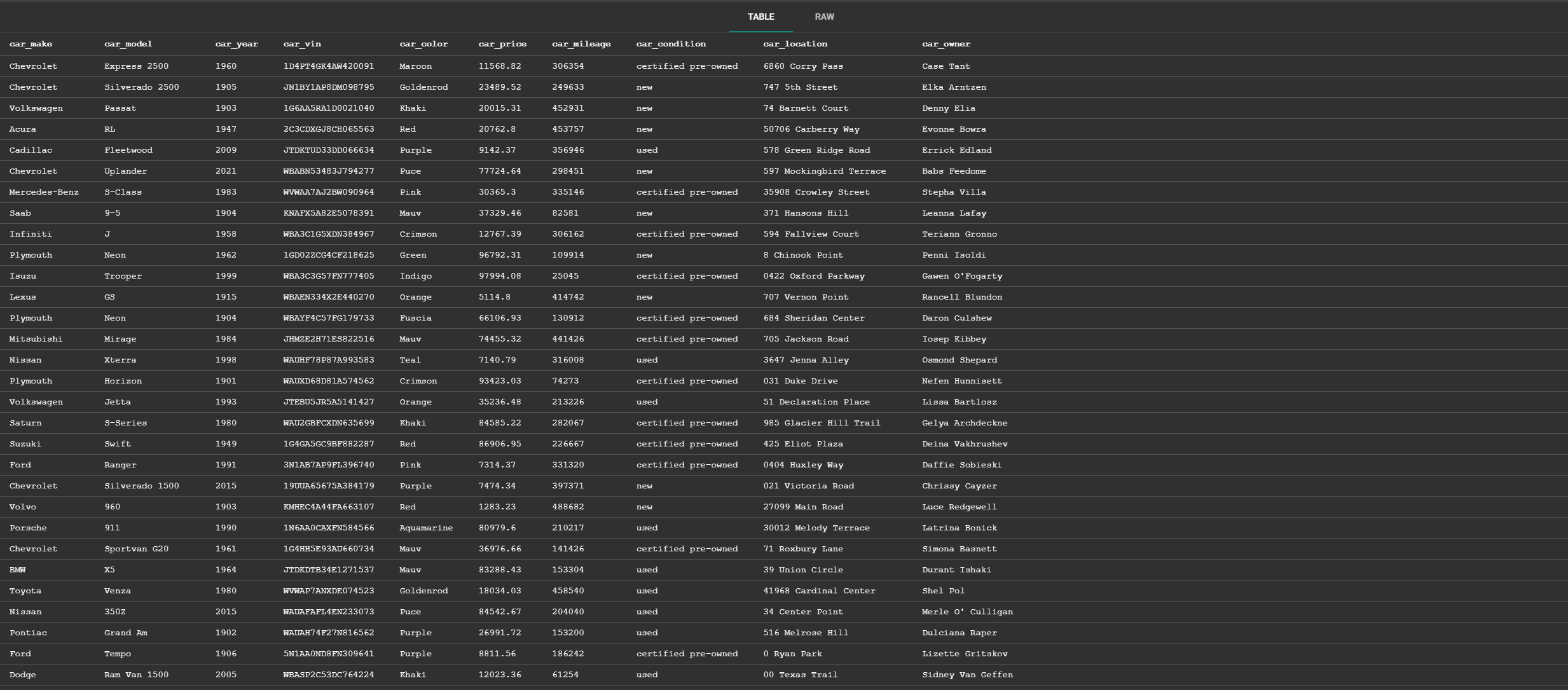Click the price '77724.64' cell

click(500, 171)
